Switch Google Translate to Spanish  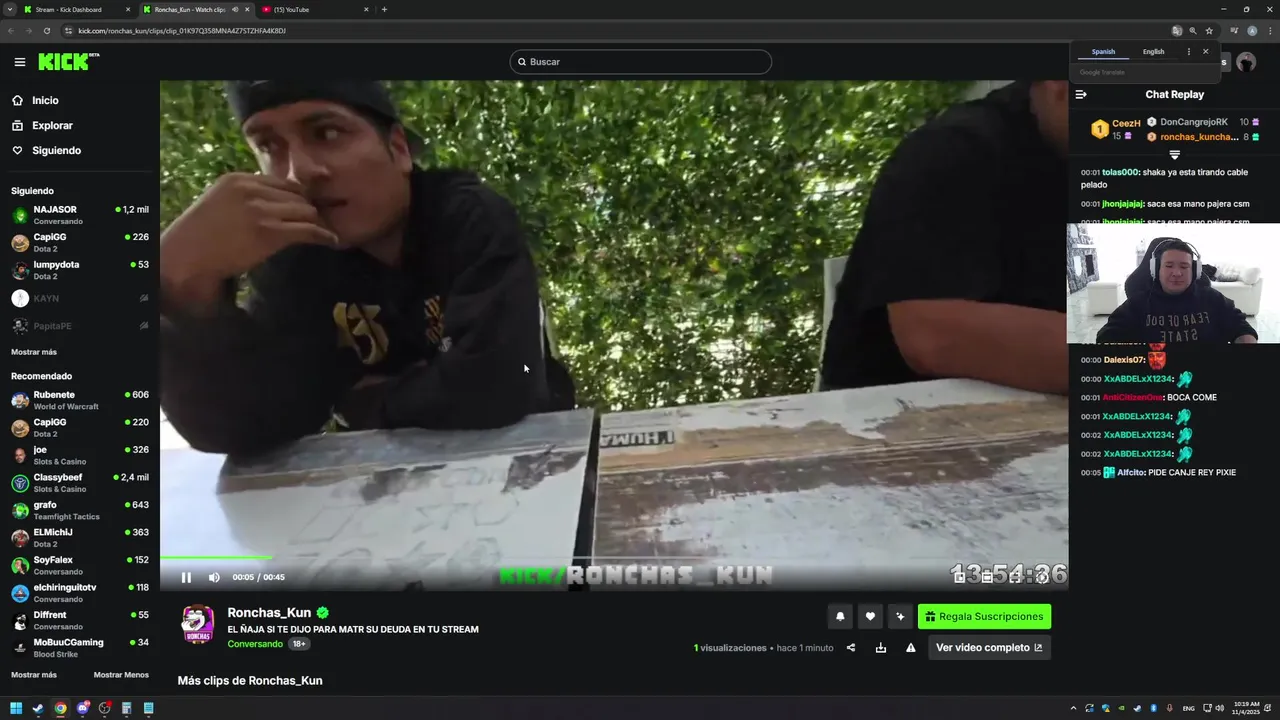(x=1103, y=52)
